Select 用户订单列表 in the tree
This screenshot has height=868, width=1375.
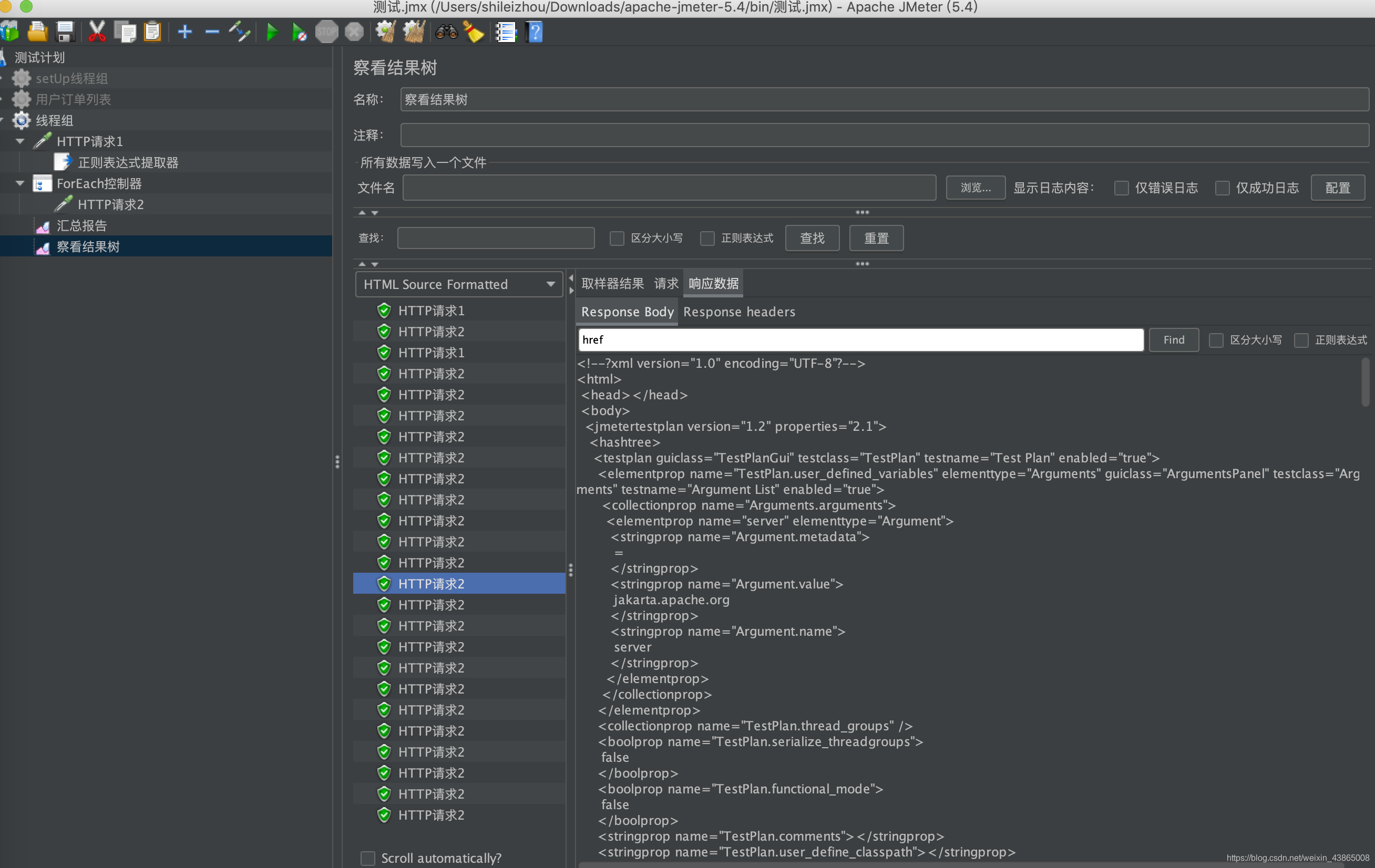73,99
